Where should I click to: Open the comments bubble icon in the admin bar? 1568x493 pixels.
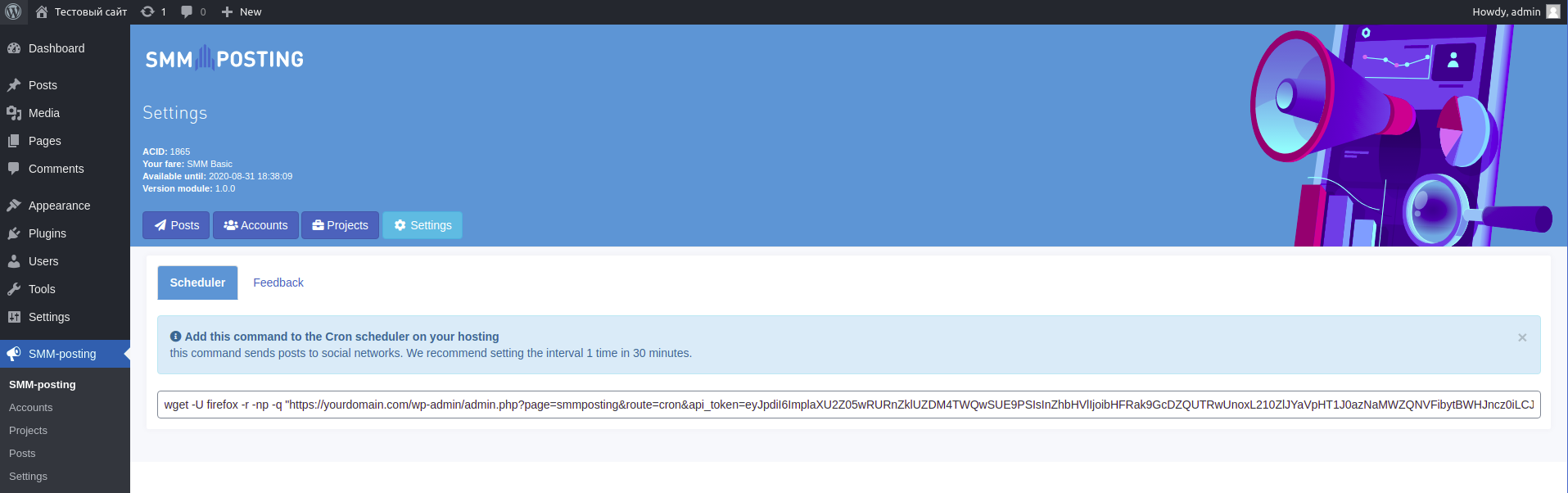click(187, 11)
